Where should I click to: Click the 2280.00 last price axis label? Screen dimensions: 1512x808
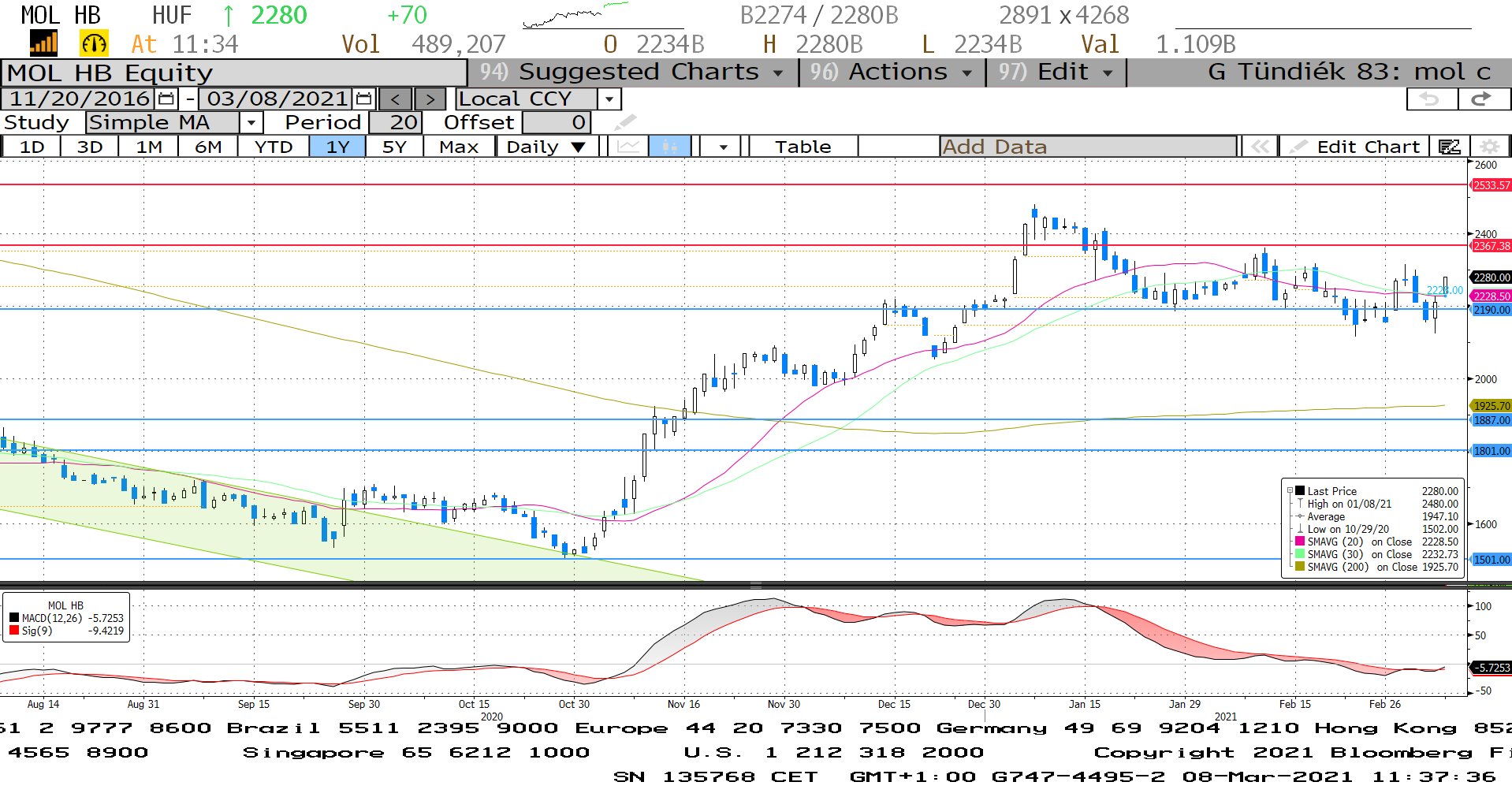1491,277
